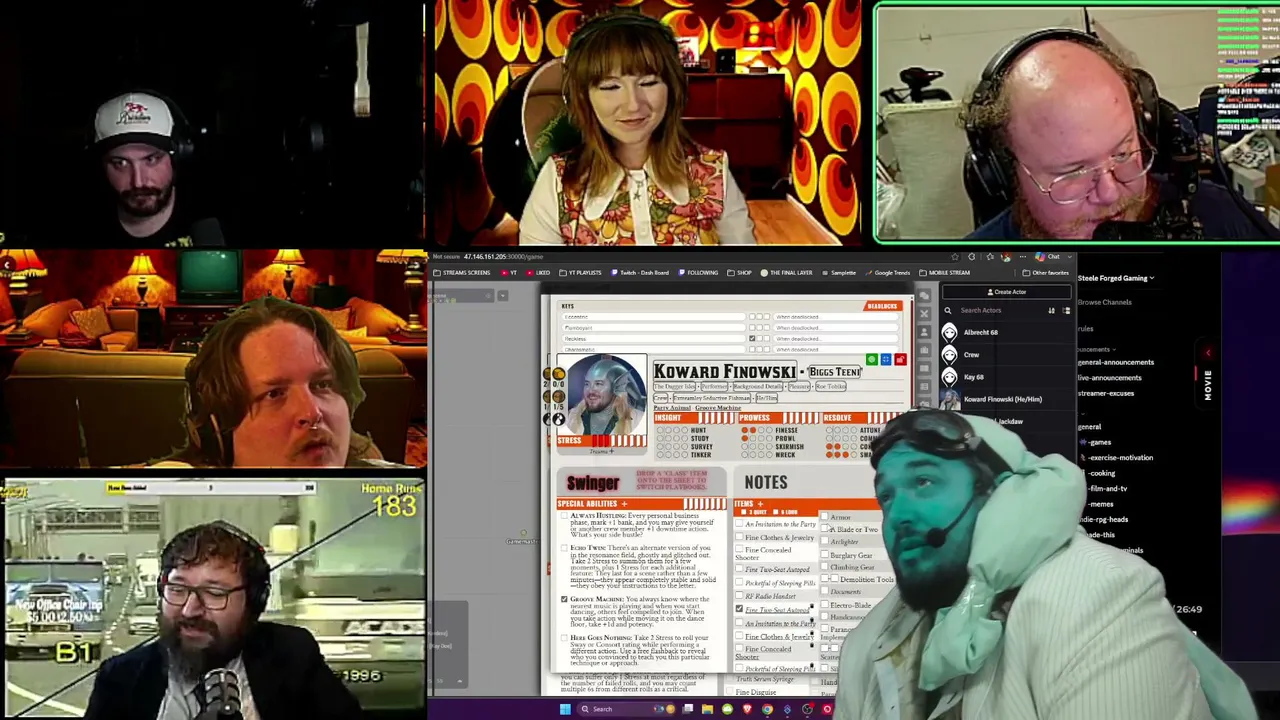Open the browser more options ellipsis menu
This screenshot has height=720, width=1280.
point(1022,257)
